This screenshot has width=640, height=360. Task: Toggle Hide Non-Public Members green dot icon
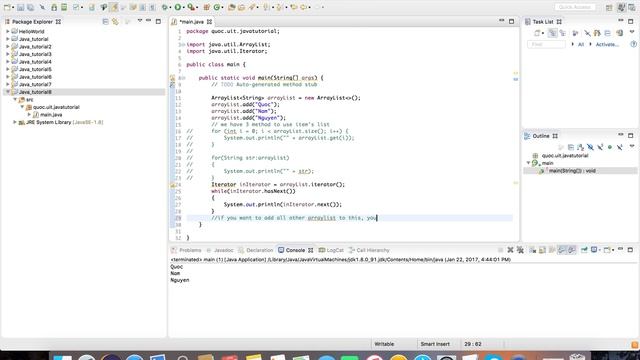610,147
